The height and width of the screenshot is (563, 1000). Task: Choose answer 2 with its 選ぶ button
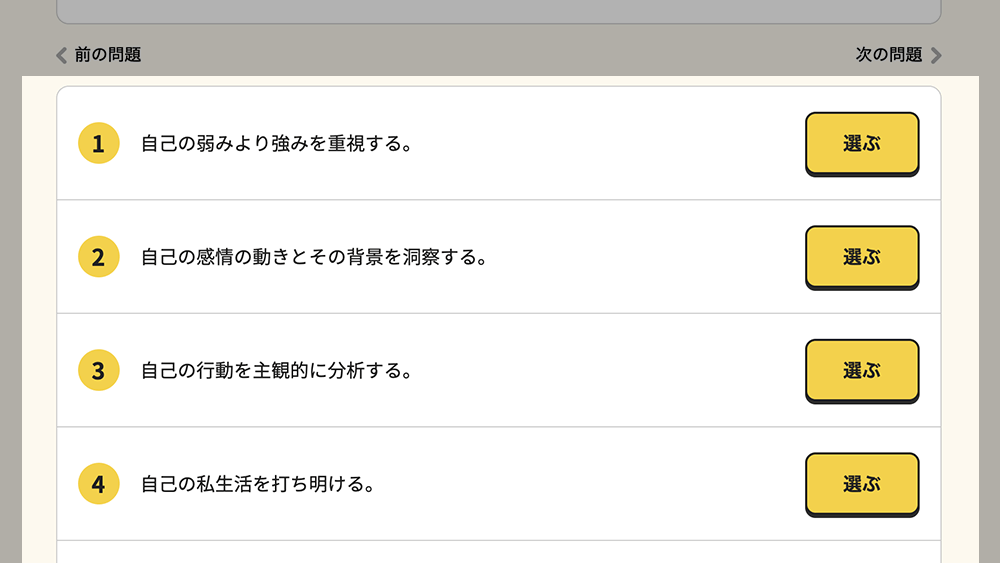click(861, 257)
